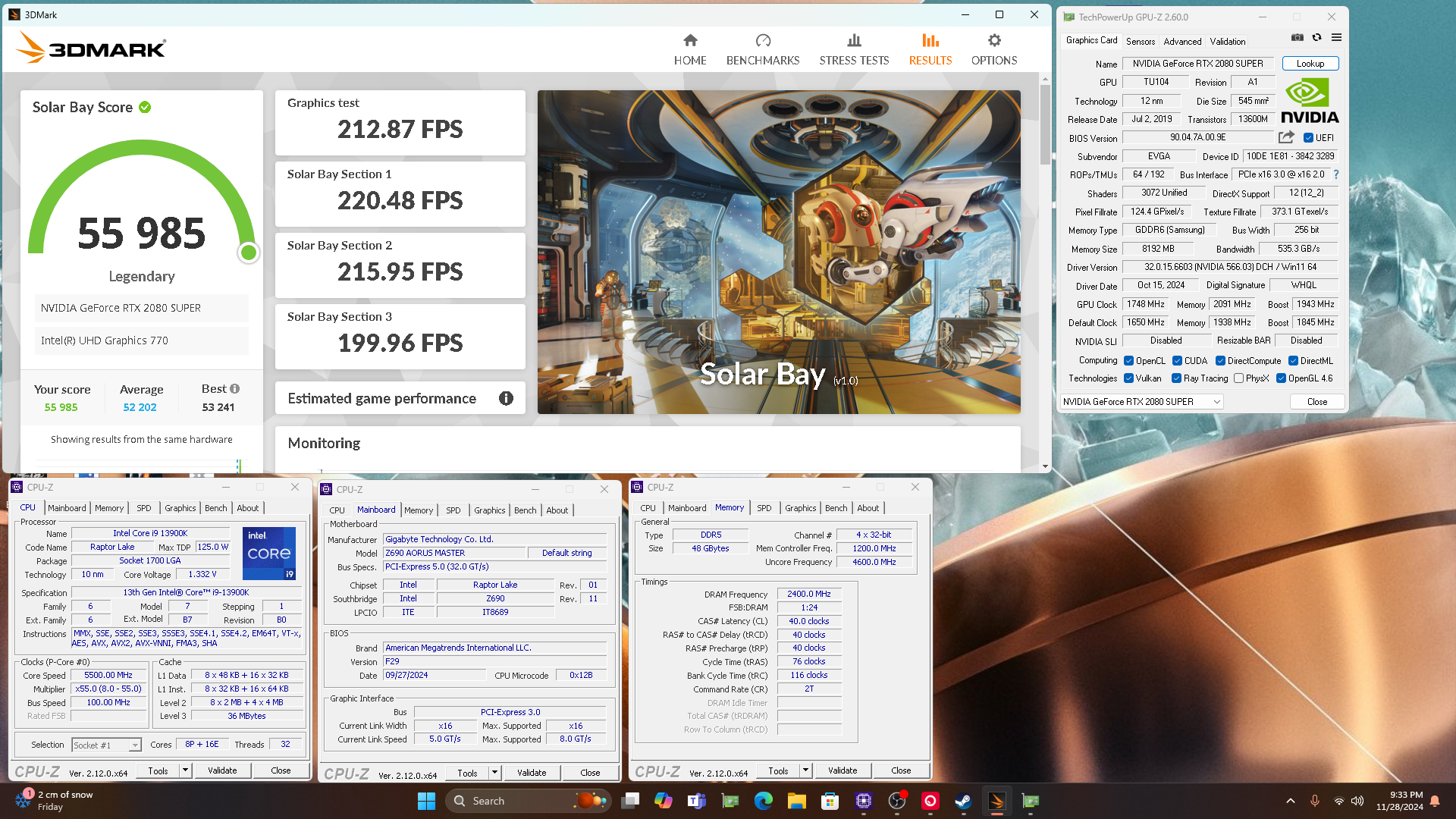
Task: Click Validate in the Memory CPU-Z window
Action: point(843,770)
